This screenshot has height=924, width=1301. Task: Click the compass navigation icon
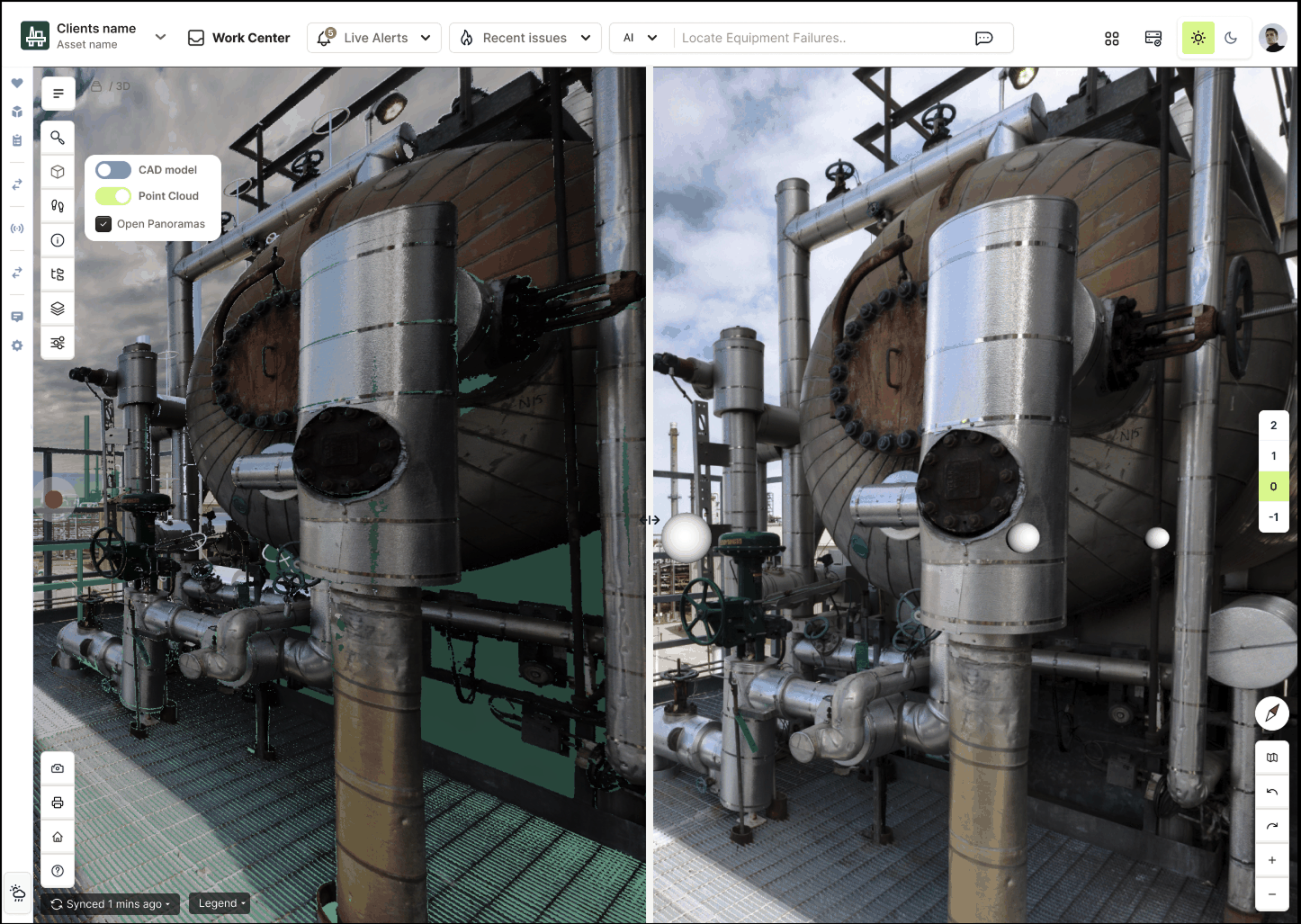click(x=1271, y=713)
